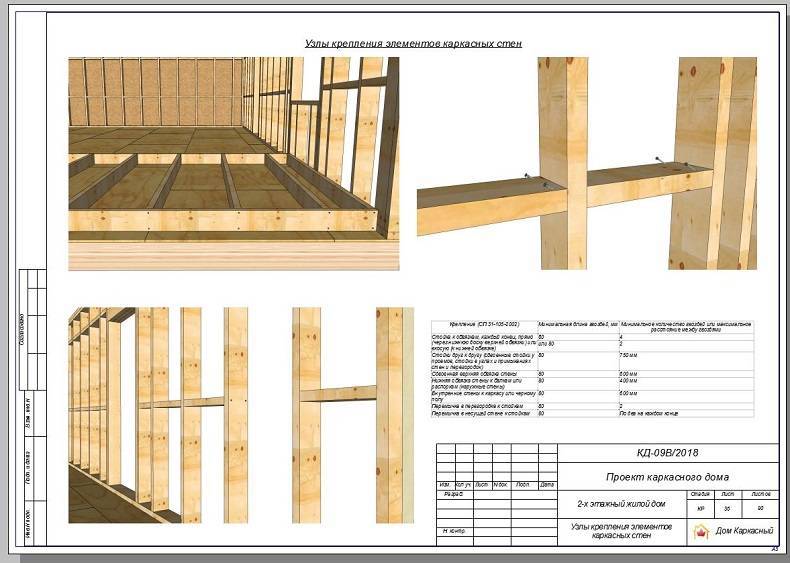The width and height of the screenshot is (790, 563).
Task: Click the 'Перемычка в перегородке к стойкам' row
Action: (x=592, y=406)
